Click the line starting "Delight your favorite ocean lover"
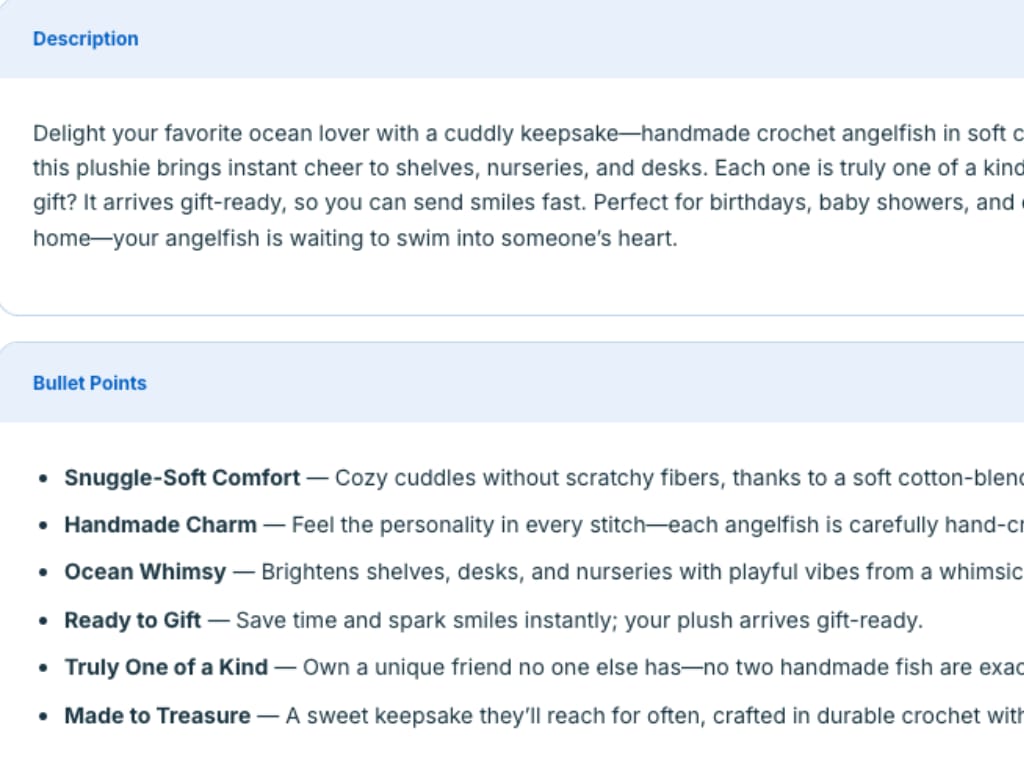Viewport: 1024px width, 768px height. coord(300,134)
